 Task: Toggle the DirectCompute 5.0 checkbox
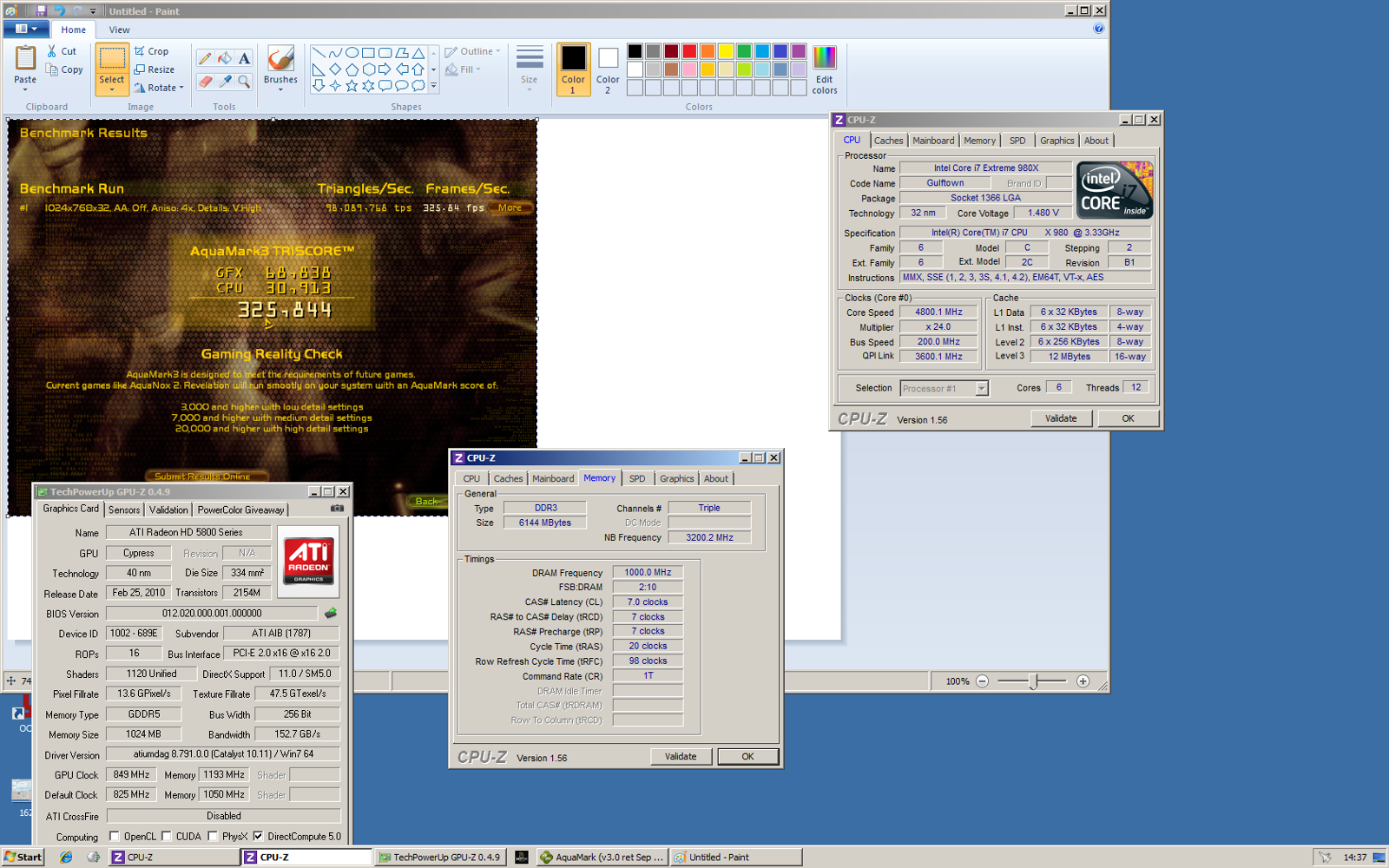point(258,836)
